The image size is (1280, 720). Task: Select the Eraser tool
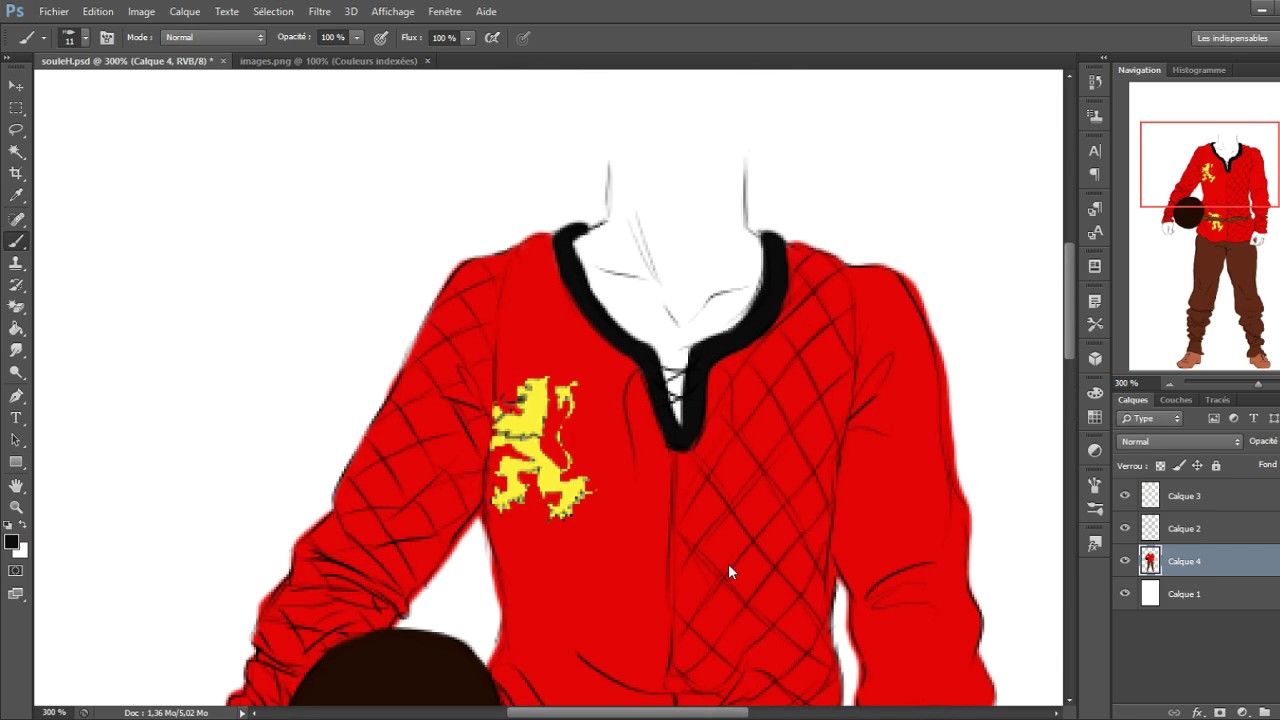pos(16,307)
